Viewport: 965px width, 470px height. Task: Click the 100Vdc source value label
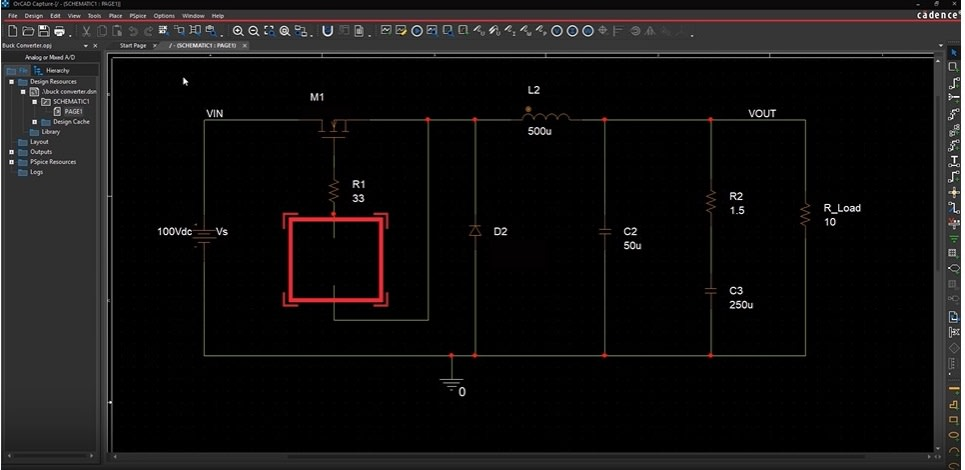(x=175, y=232)
